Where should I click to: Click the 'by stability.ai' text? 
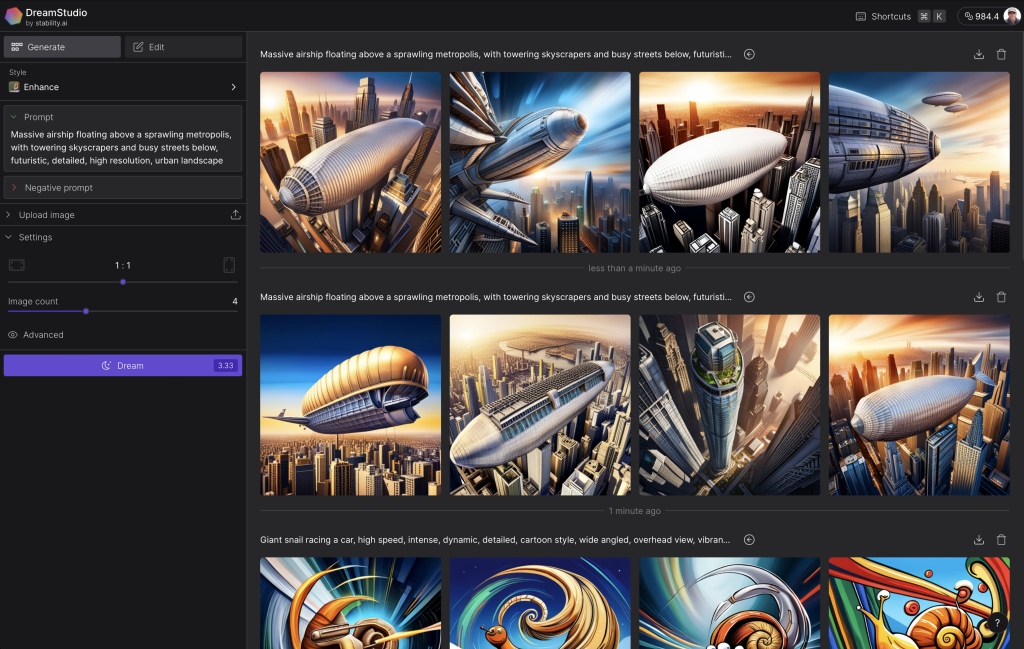point(46,24)
